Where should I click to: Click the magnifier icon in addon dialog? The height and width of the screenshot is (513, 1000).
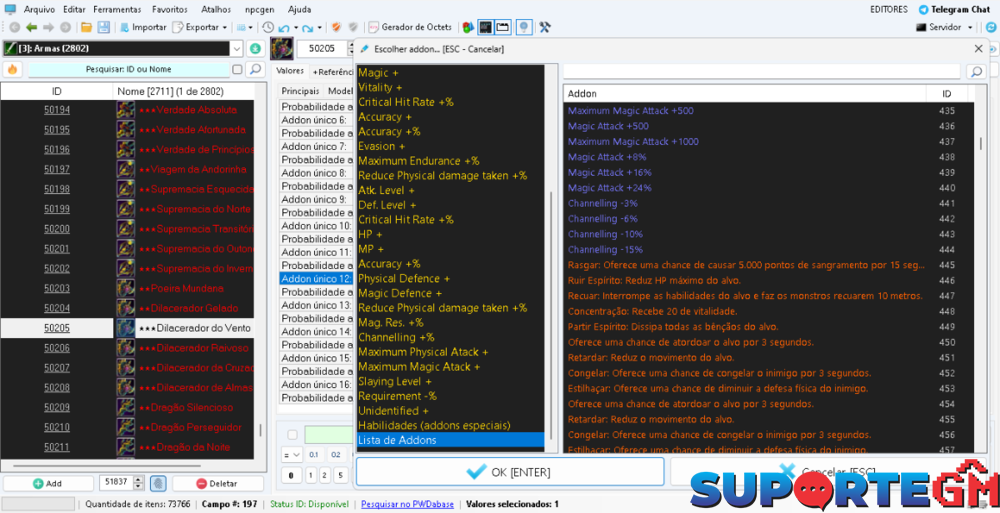click(975, 72)
